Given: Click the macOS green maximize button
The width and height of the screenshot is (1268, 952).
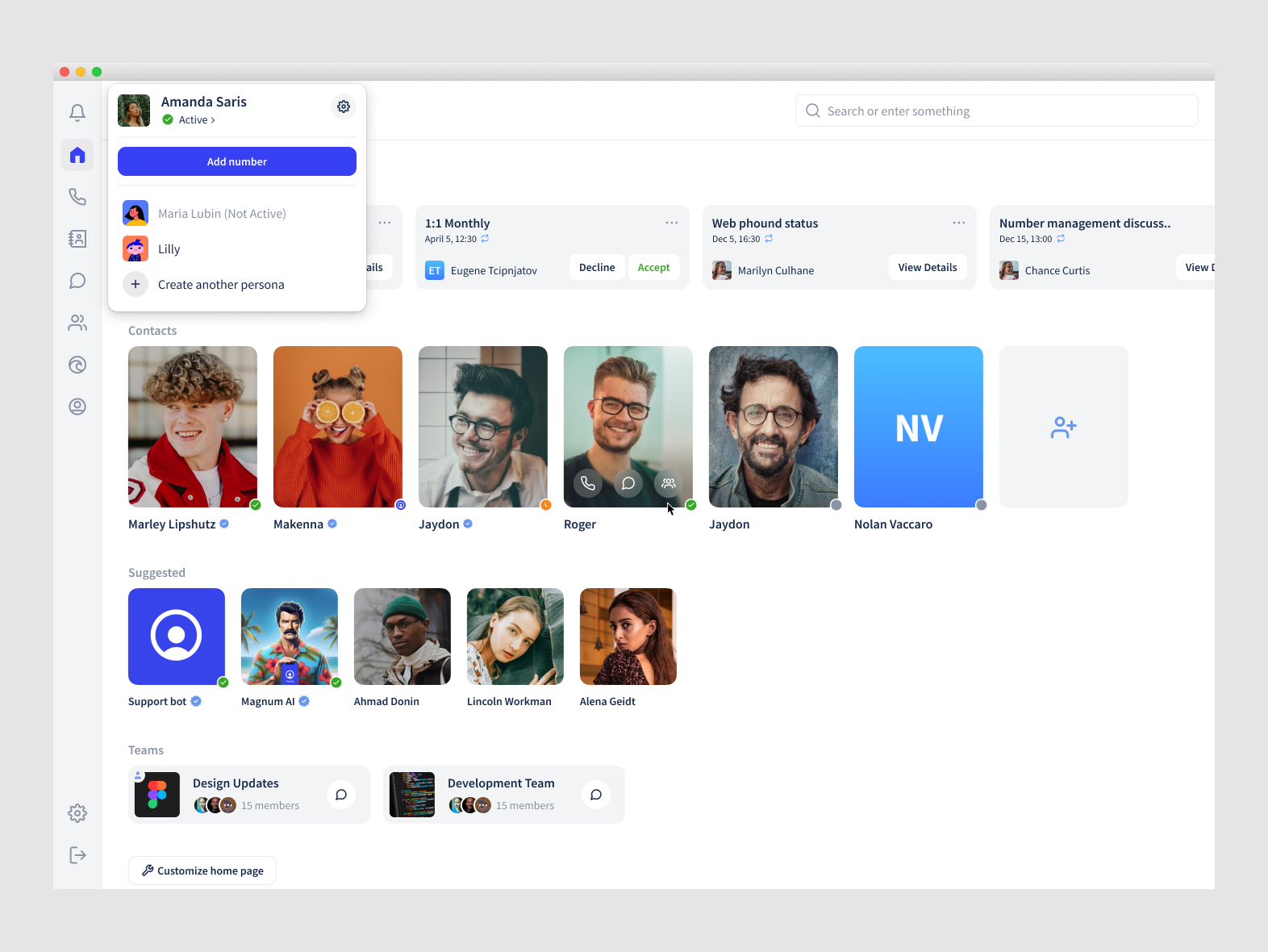Looking at the screenshot, I should click(x=97, y=72).
